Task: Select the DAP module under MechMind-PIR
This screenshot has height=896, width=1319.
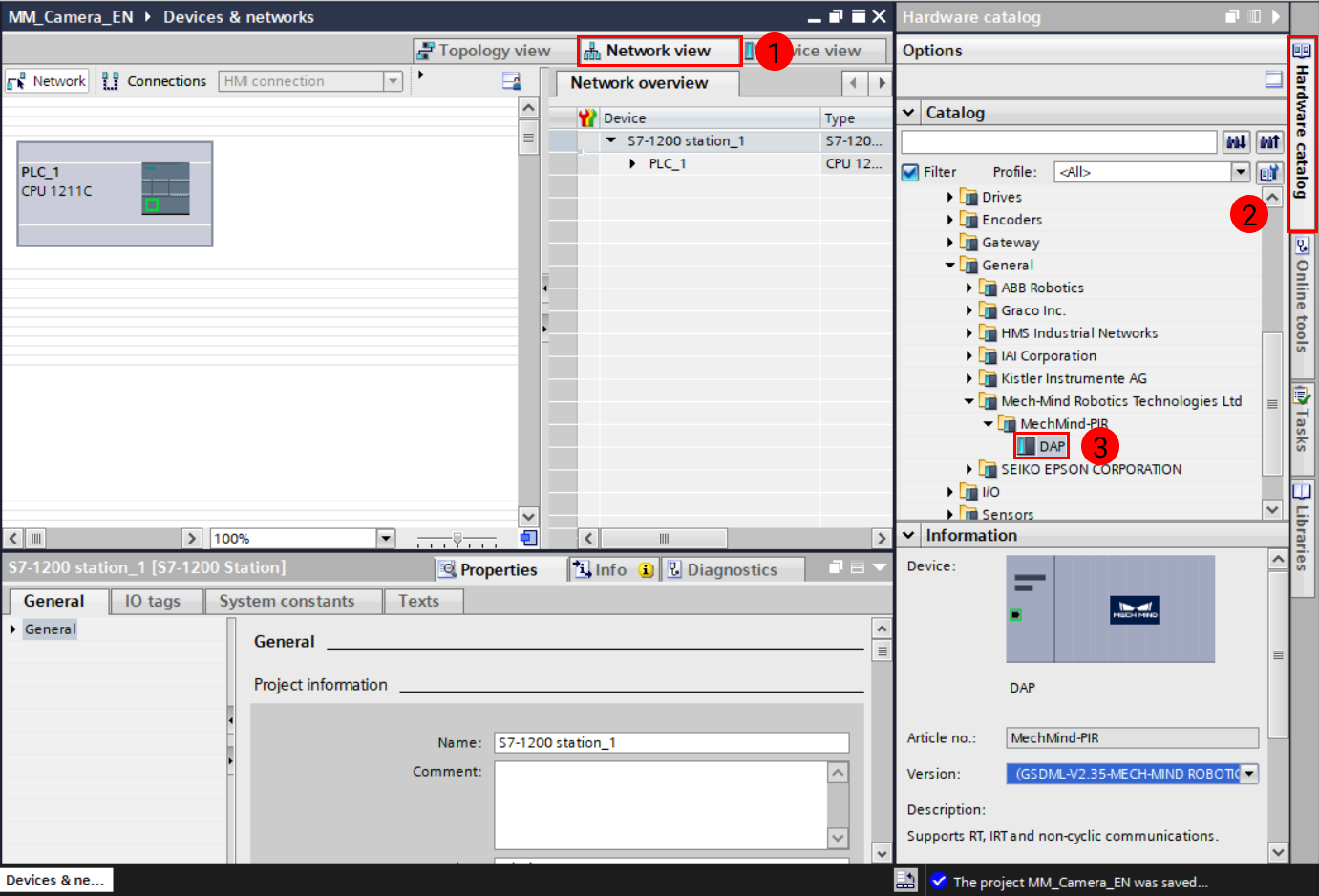Action: point(1041,445)
